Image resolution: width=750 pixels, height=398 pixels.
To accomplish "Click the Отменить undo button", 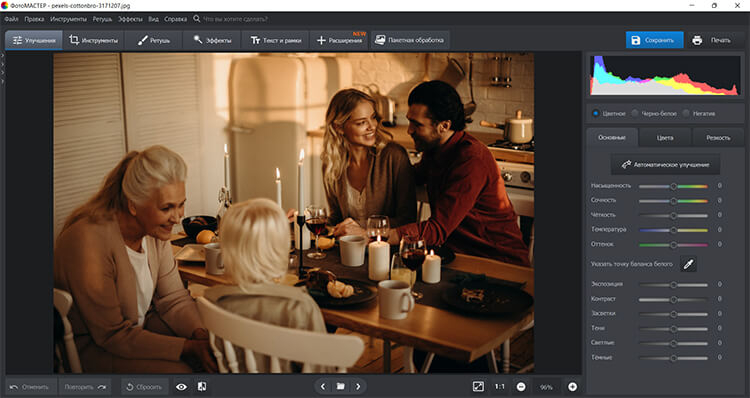I will pos(30,387).
